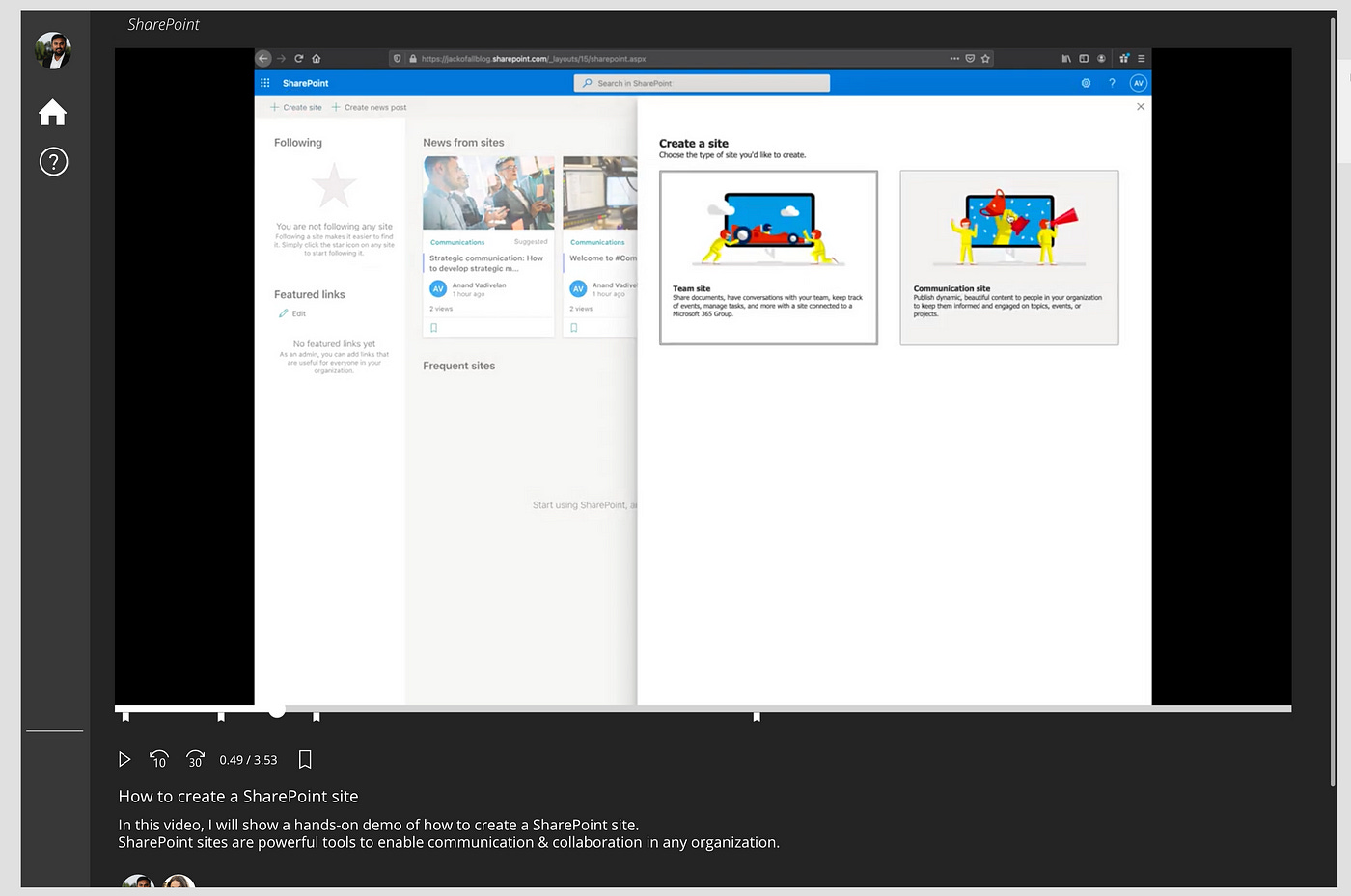Skip forward 30 seconds
The image size is (1351, 896).
point(195,760)
